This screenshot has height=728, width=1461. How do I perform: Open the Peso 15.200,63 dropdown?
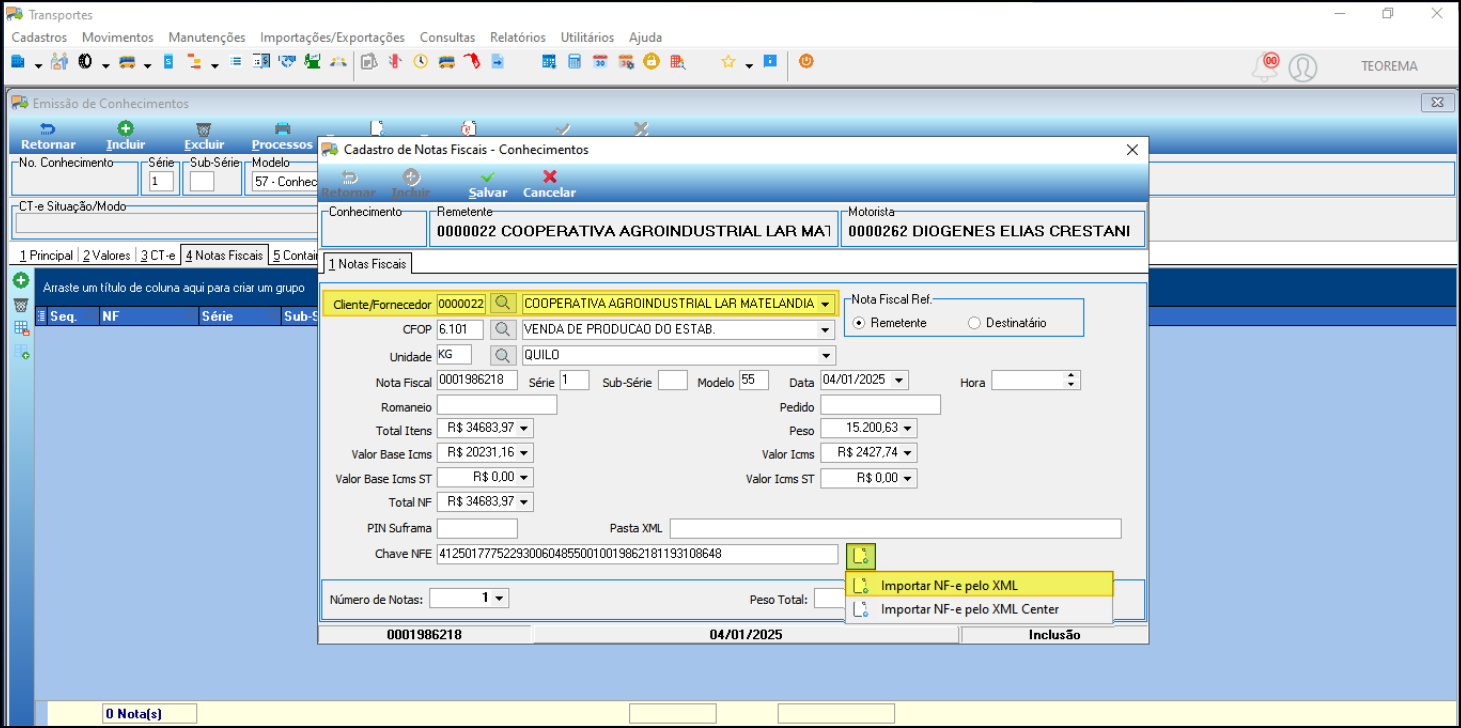coord(908,429)
